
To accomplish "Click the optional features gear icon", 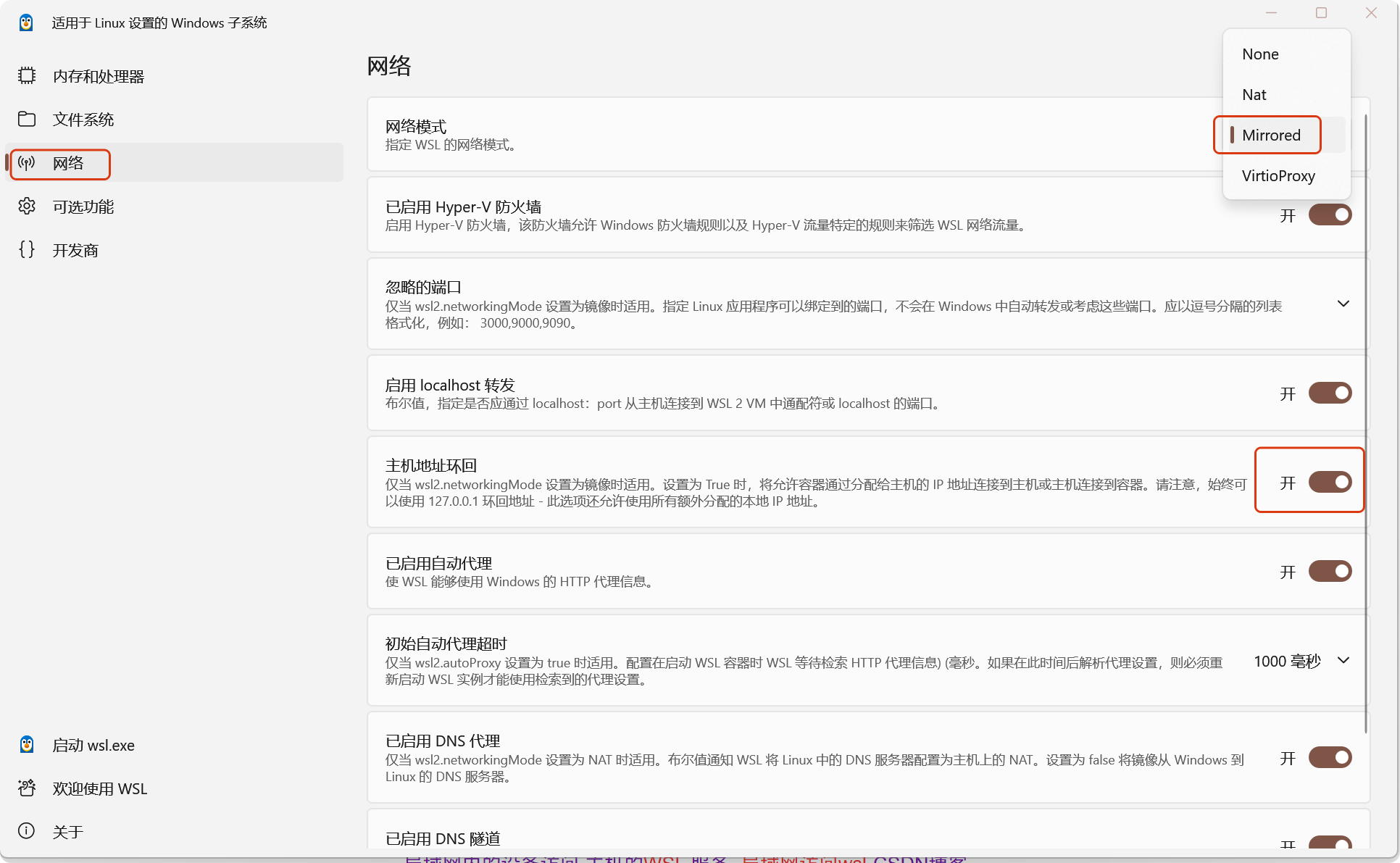I will click(x=27, y=206).
